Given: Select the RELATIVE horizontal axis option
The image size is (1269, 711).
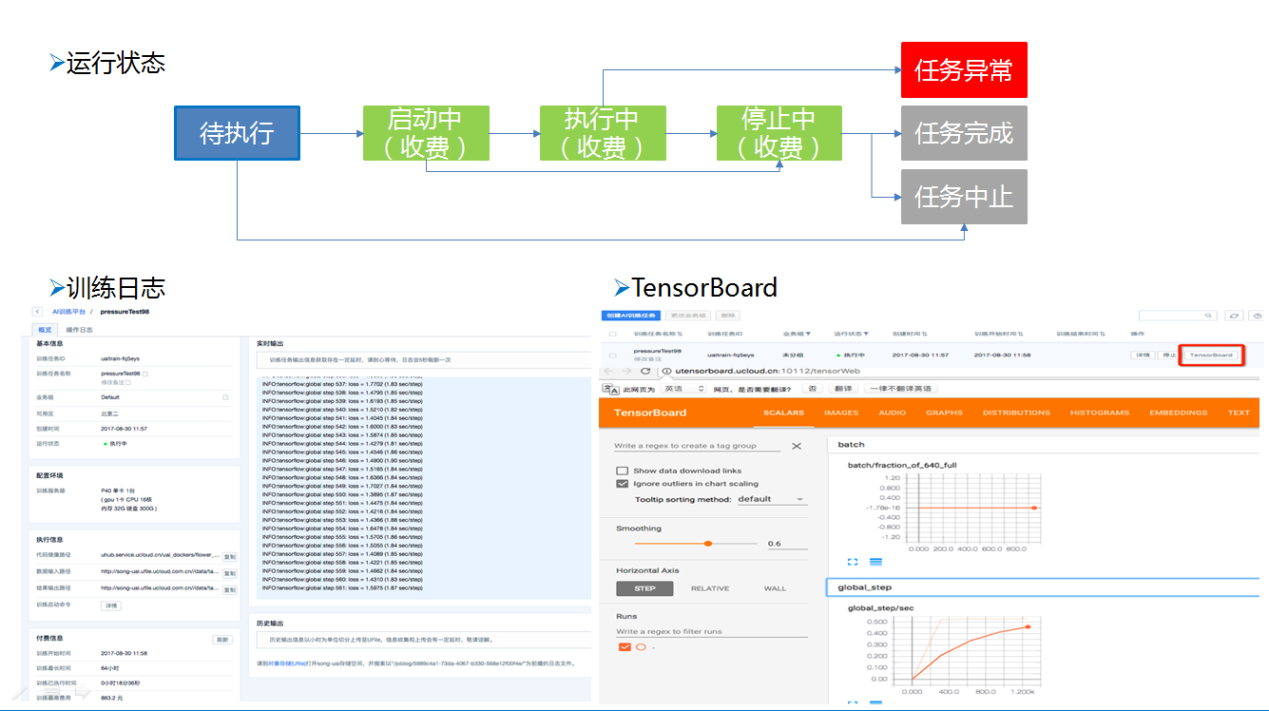Looking at the screenshot, I should click(x=710, y=588).
